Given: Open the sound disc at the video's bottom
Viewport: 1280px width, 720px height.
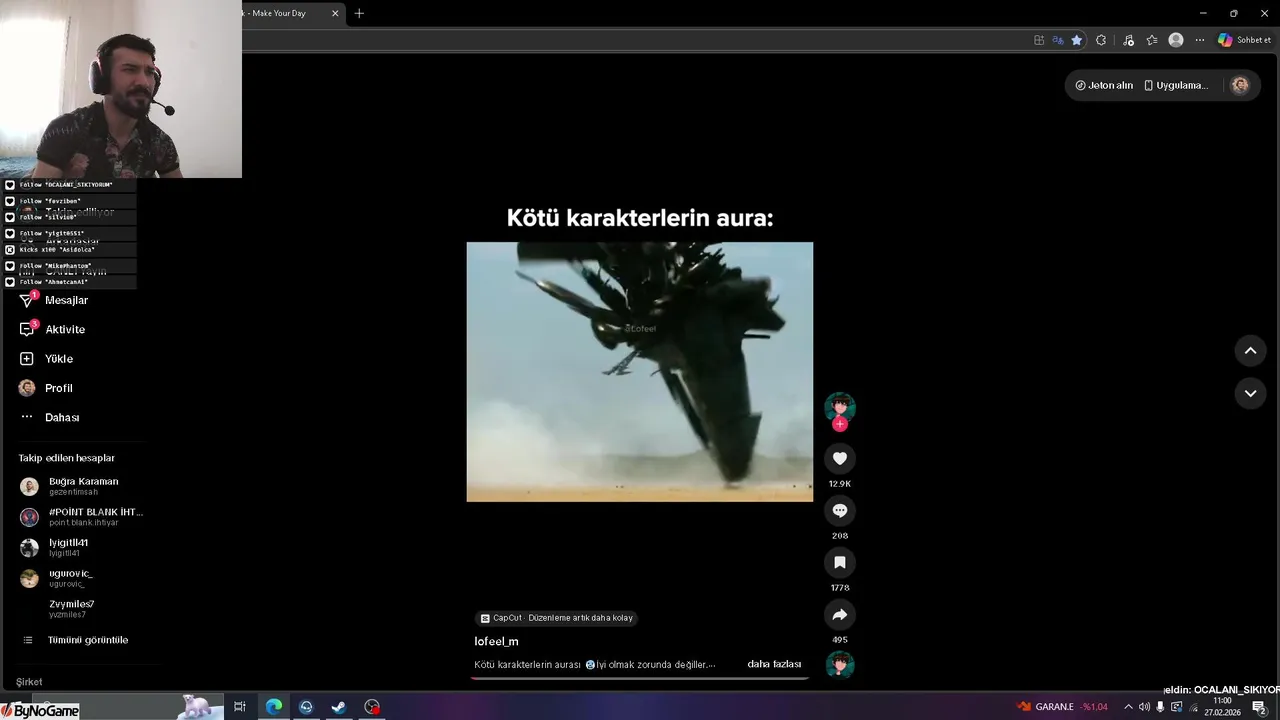Looking at the screenshot, I should tap(840, 665).
